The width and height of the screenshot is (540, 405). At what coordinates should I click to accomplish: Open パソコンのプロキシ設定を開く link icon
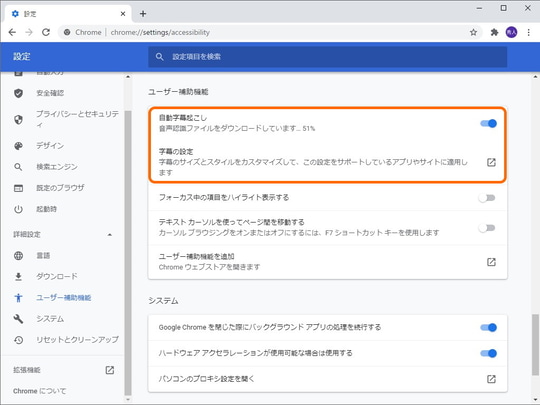click(x=491, y=379)
